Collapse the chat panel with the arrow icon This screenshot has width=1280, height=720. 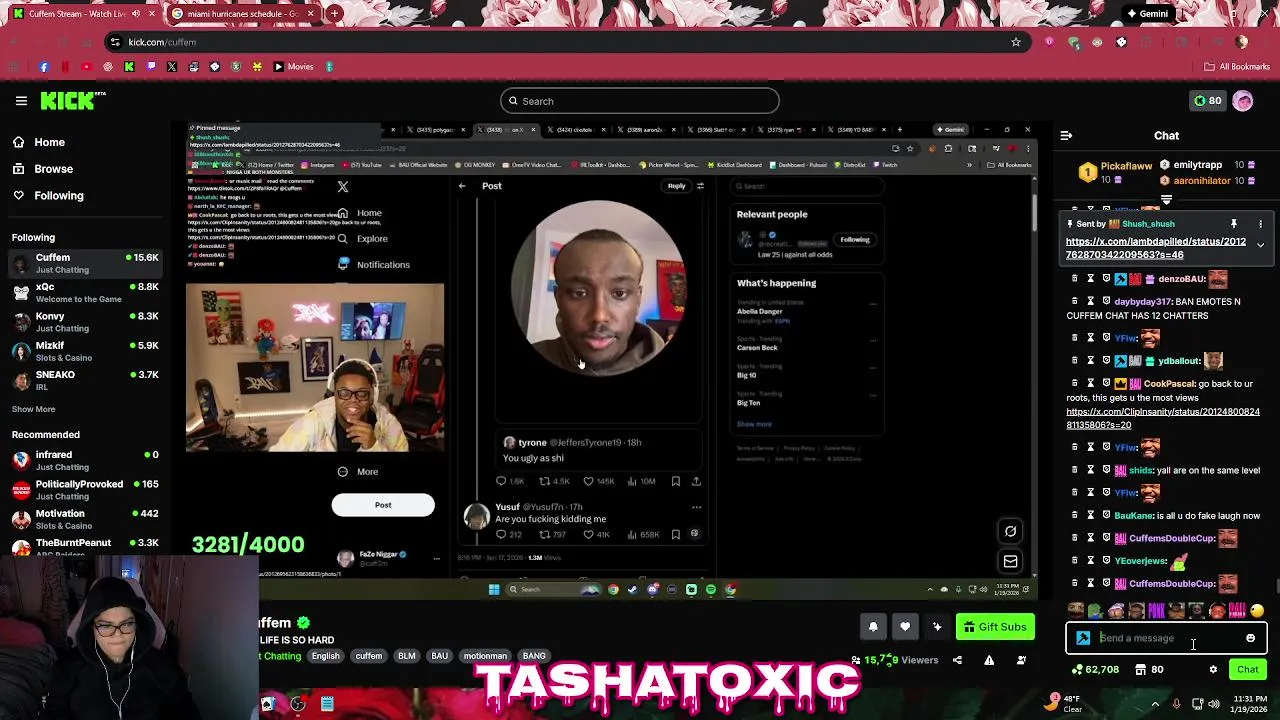(x=1066, y=135)
